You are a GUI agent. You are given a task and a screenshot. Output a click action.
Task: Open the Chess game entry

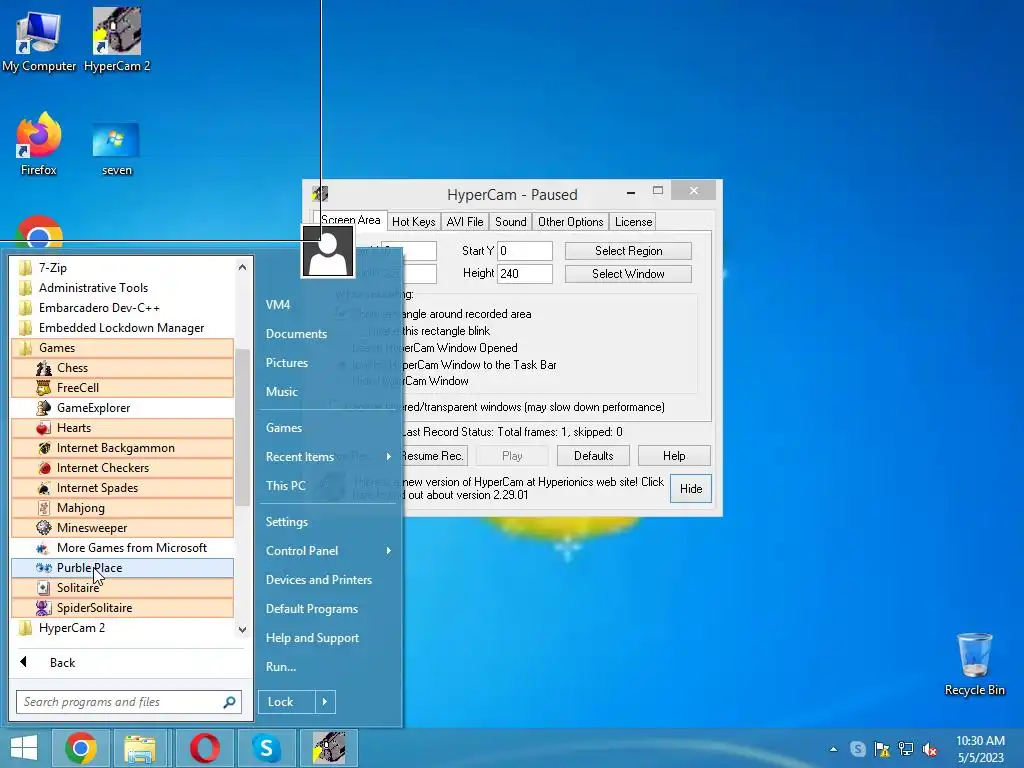click(122, 368)
